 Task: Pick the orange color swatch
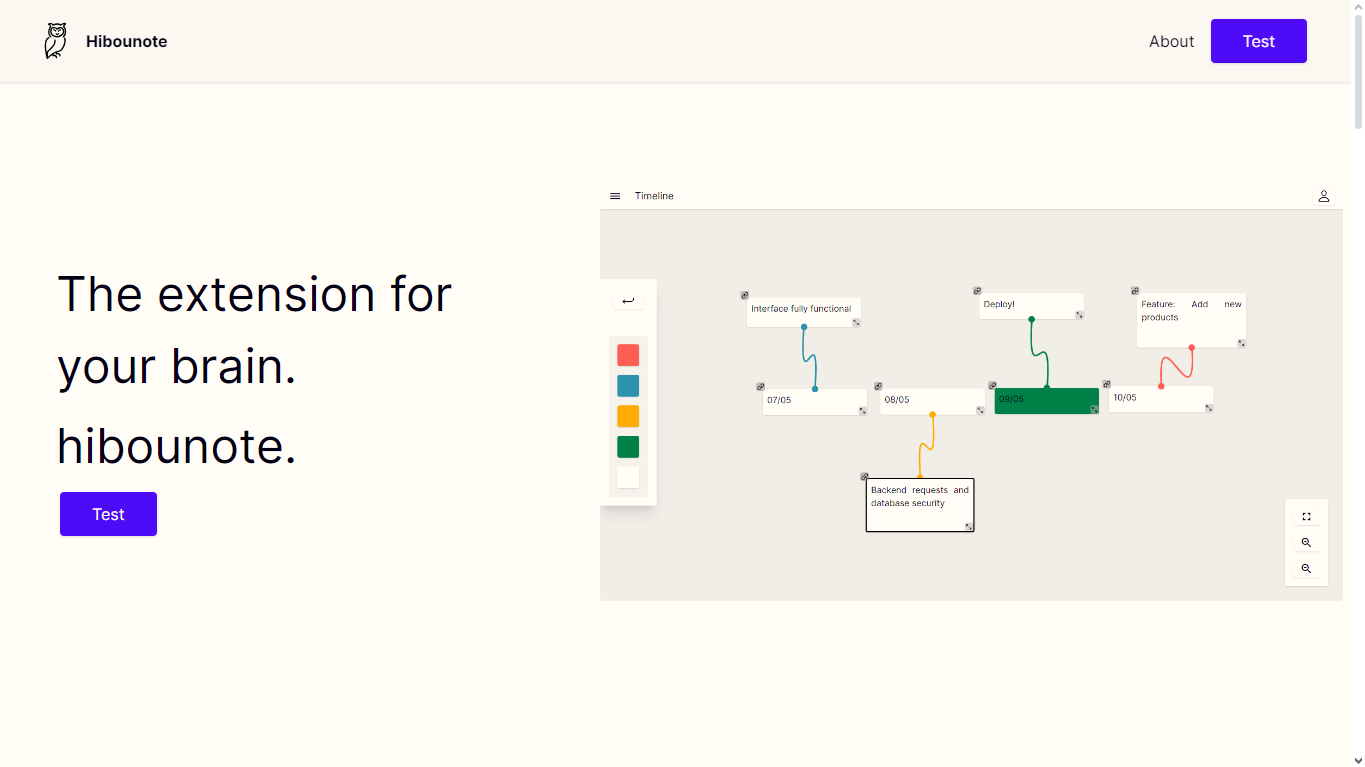coord(628,416)
